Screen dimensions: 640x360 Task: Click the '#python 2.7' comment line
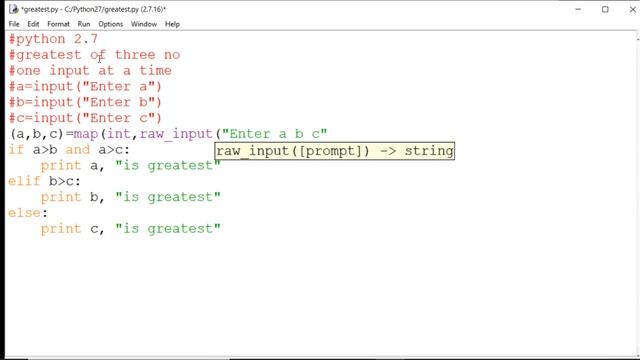coord(53,39)
